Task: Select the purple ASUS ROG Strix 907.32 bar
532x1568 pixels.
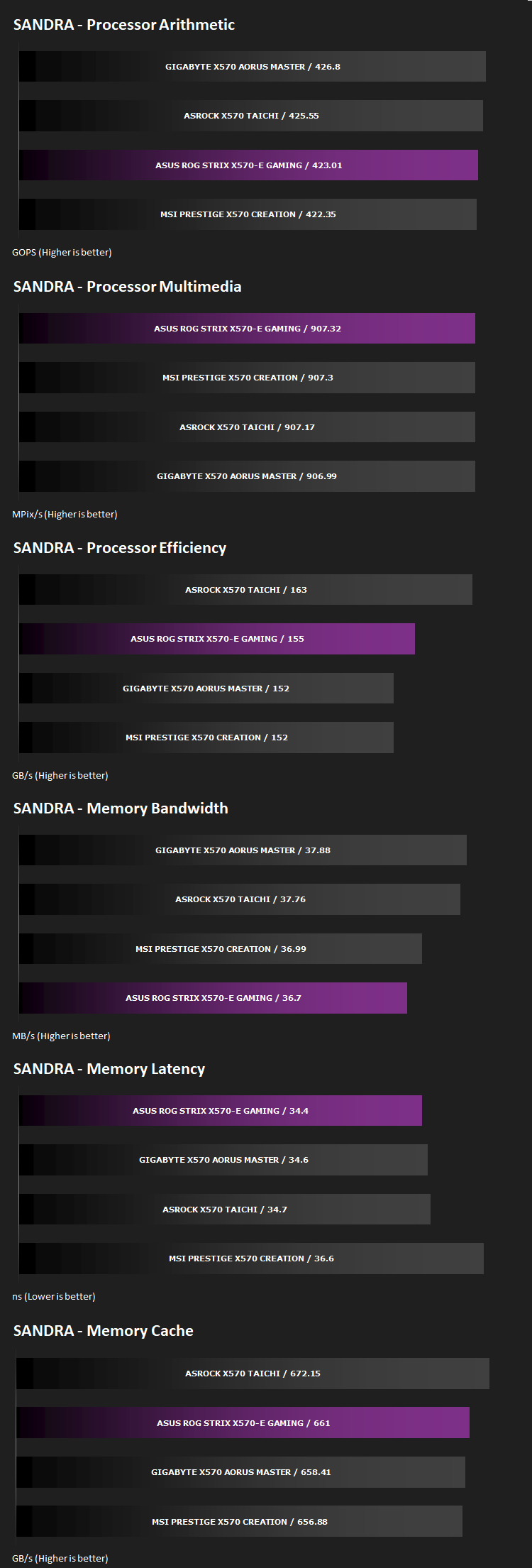Action: (x=247, y=329)
